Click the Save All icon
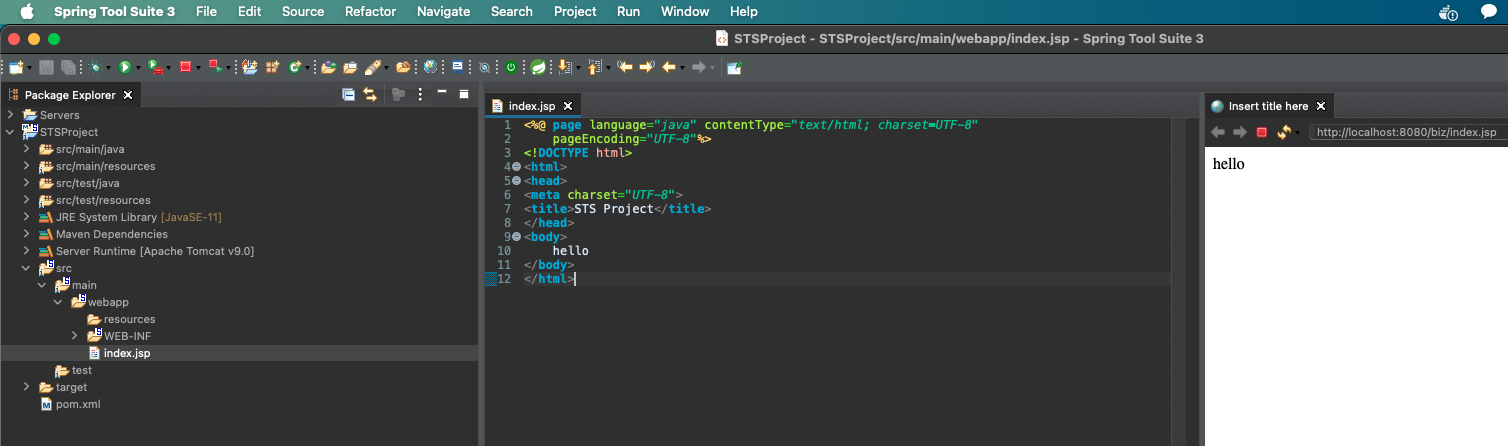The image size is (1508, 446). pos(68,67)
